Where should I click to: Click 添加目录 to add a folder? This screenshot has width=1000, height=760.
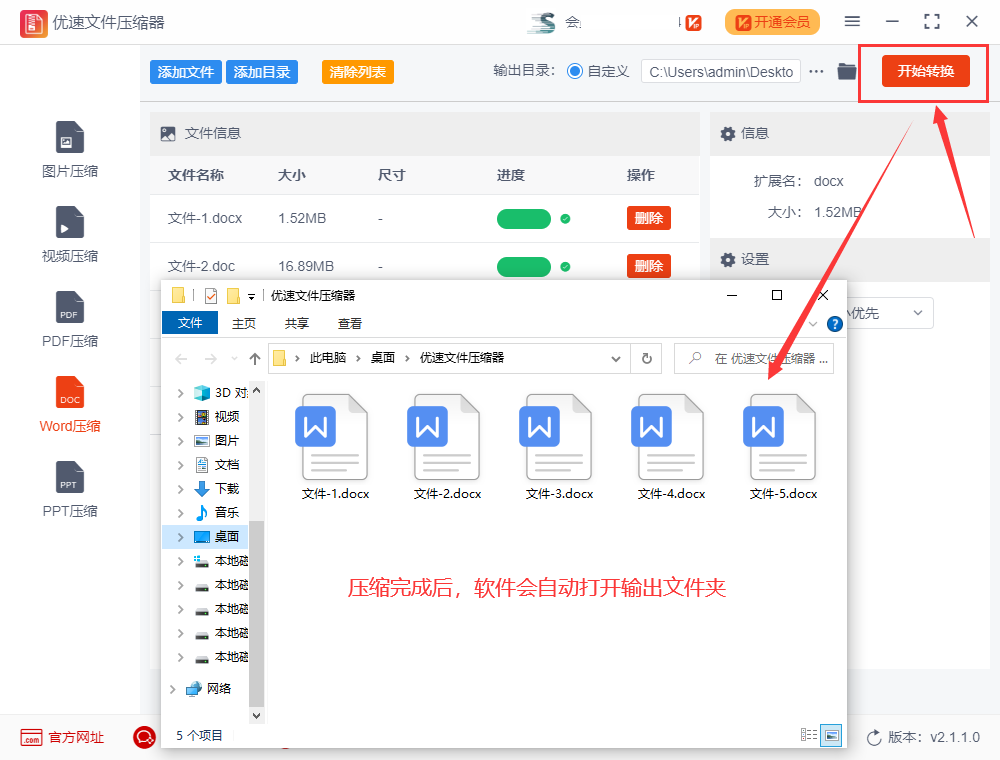[x=262, y=72]
